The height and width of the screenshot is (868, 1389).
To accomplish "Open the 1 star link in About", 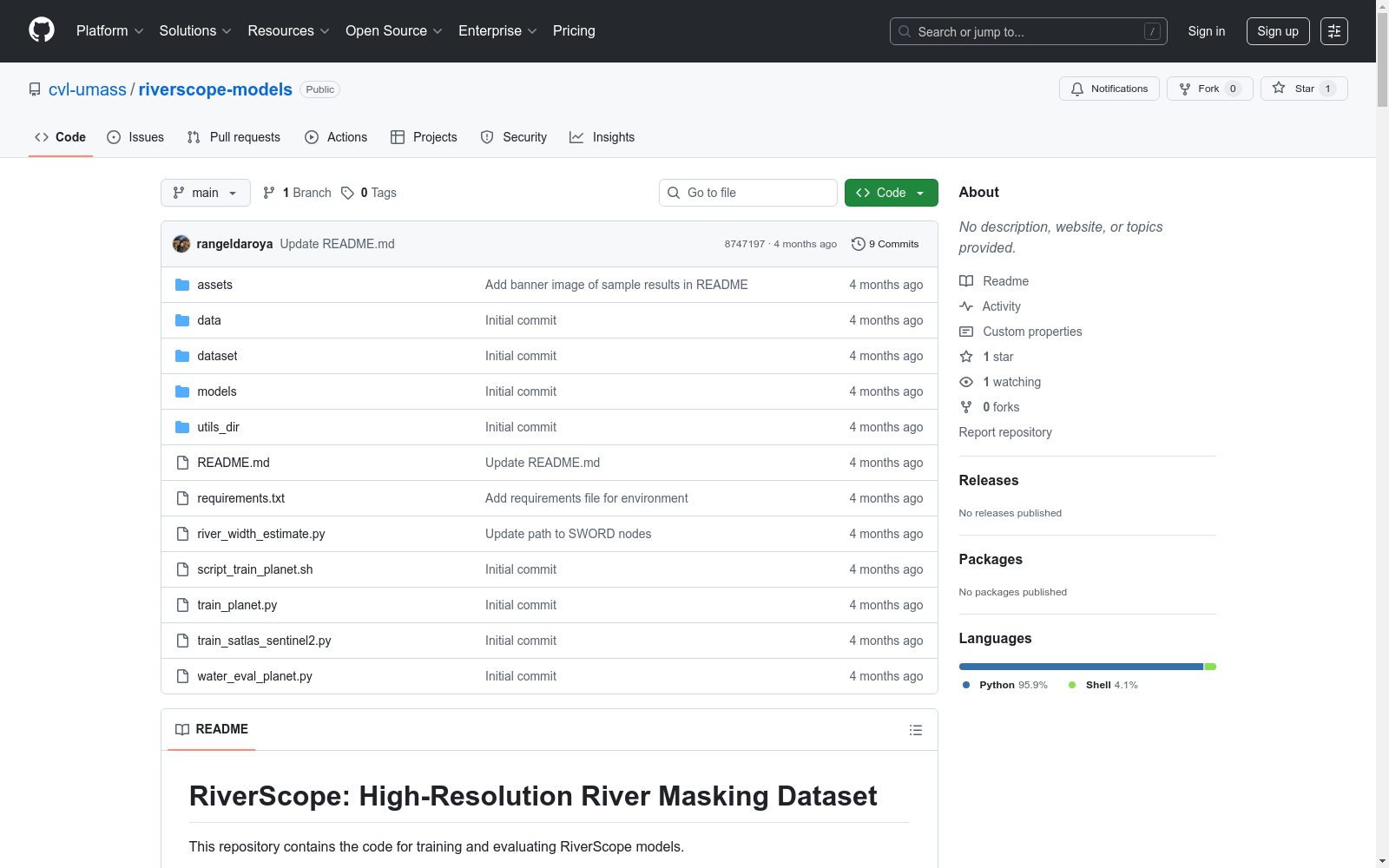I will (x=997, y=357).
